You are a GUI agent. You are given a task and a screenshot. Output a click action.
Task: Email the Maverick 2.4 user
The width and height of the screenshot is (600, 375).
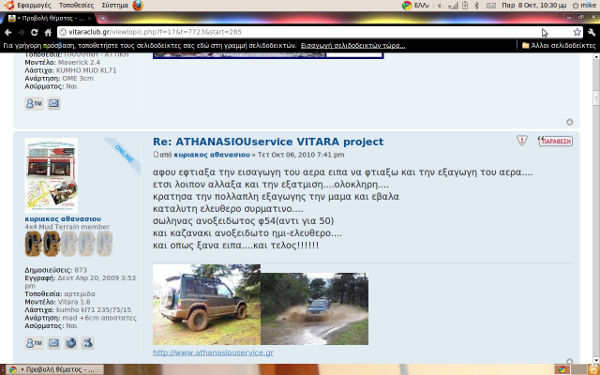point(54,103)
